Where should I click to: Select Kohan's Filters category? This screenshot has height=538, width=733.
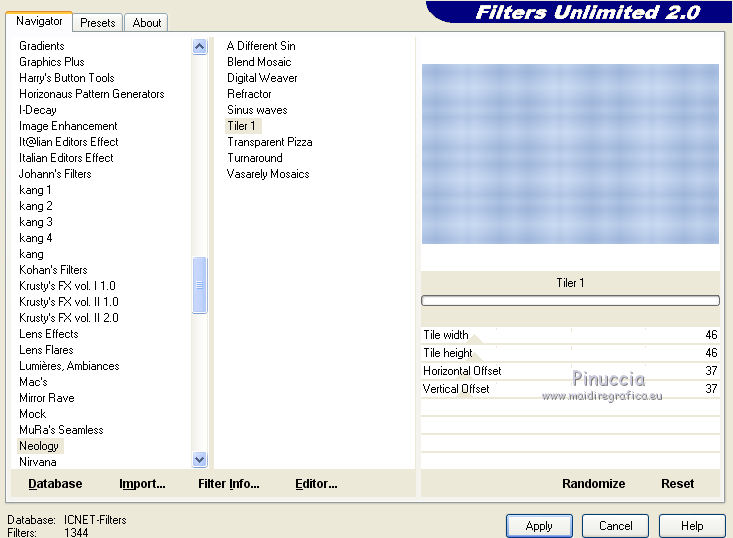pyautogui.click(x=53, y=270)
